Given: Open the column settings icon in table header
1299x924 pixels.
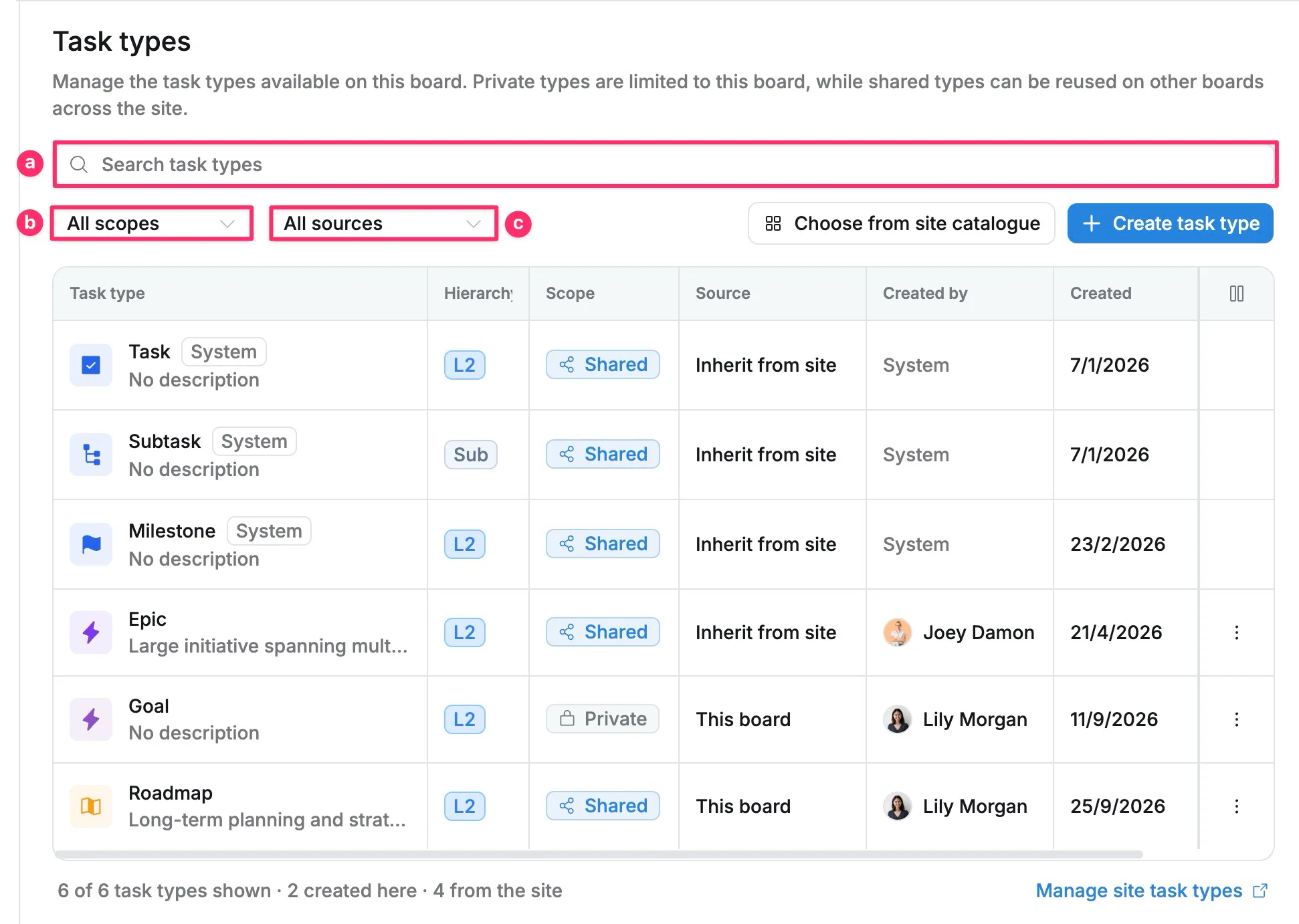Looking at the screenshot, I should [1237, 294].
